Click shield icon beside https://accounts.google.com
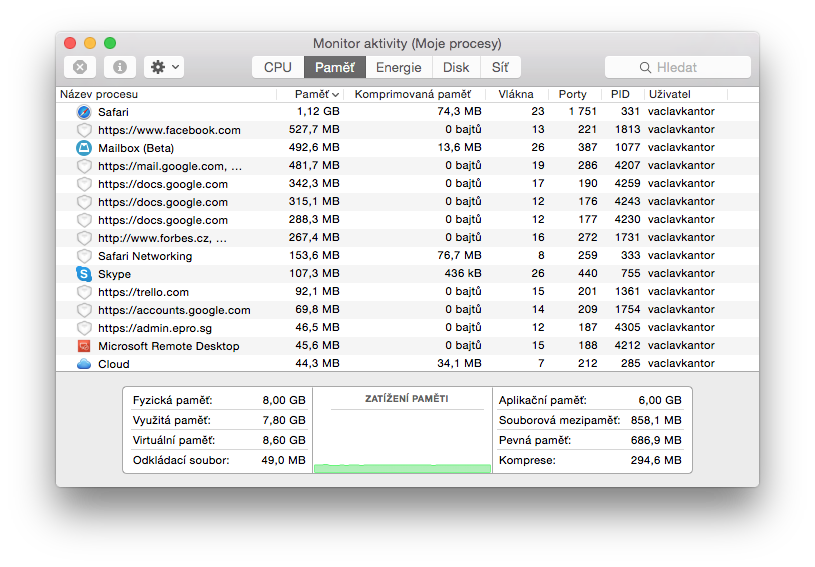Viewport: 815px width, 567px height. tap(84, 310)
